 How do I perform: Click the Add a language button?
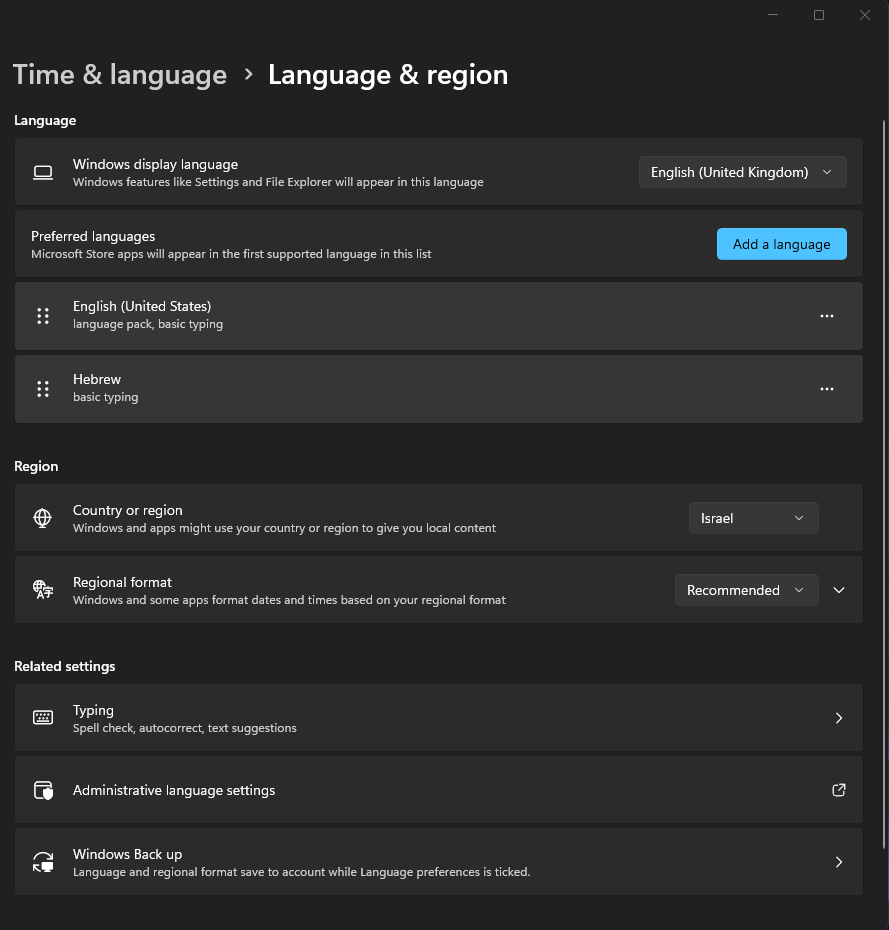point(782,244)
